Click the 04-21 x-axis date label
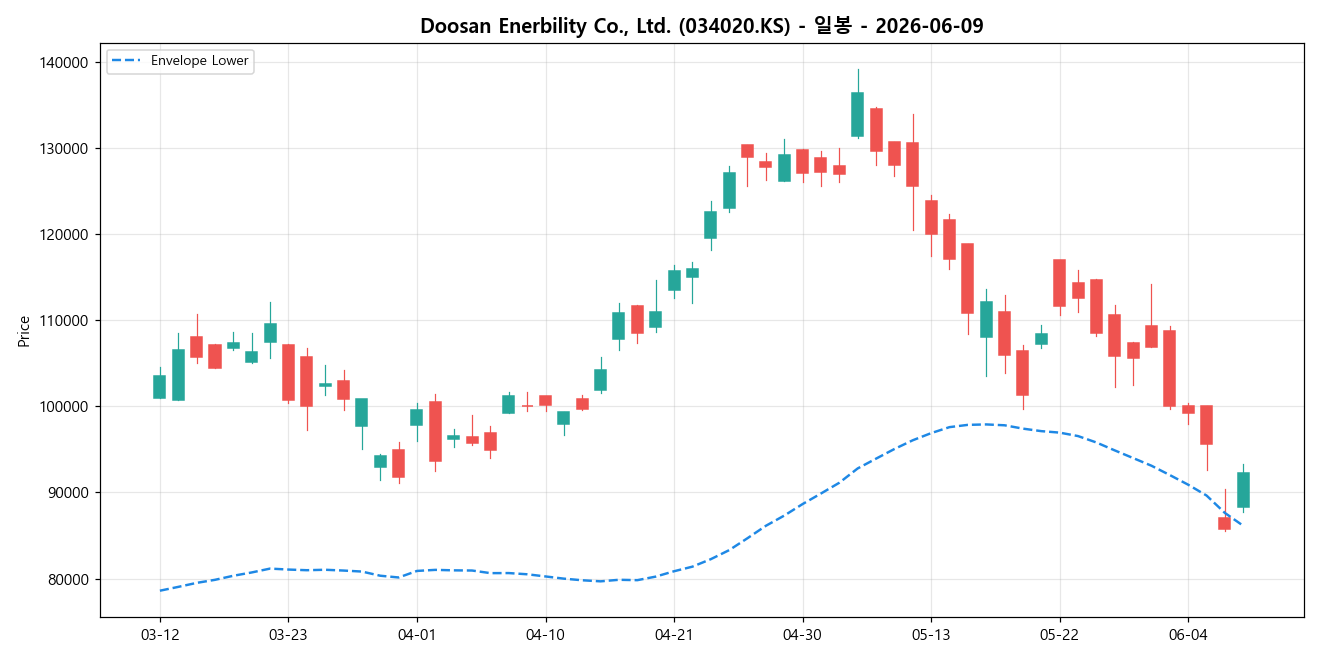The height and width of the screenshot is (660, 1320). tap(674, 635)
